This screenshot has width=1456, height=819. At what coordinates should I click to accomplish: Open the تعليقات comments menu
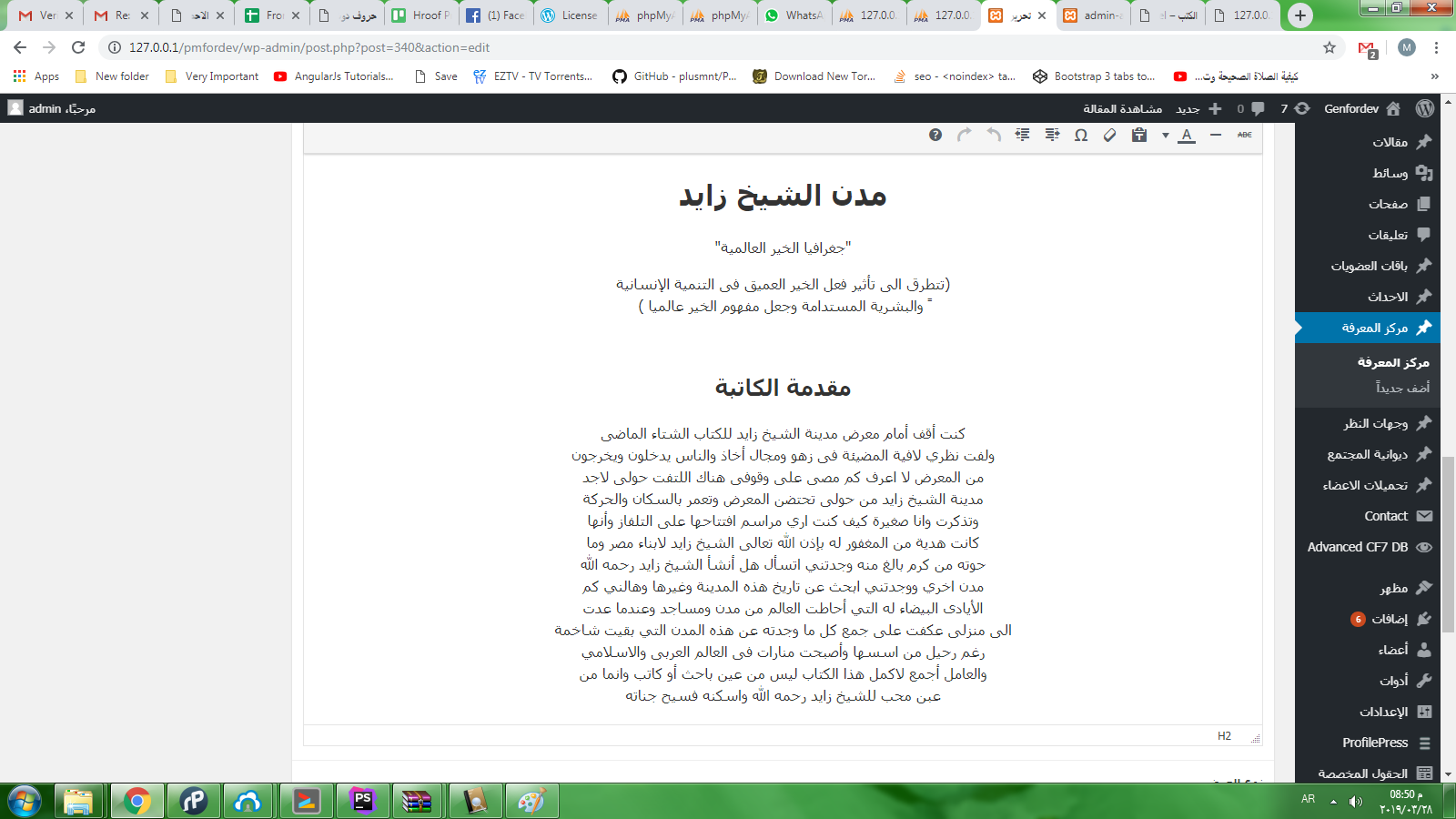tap(1368, 235)
